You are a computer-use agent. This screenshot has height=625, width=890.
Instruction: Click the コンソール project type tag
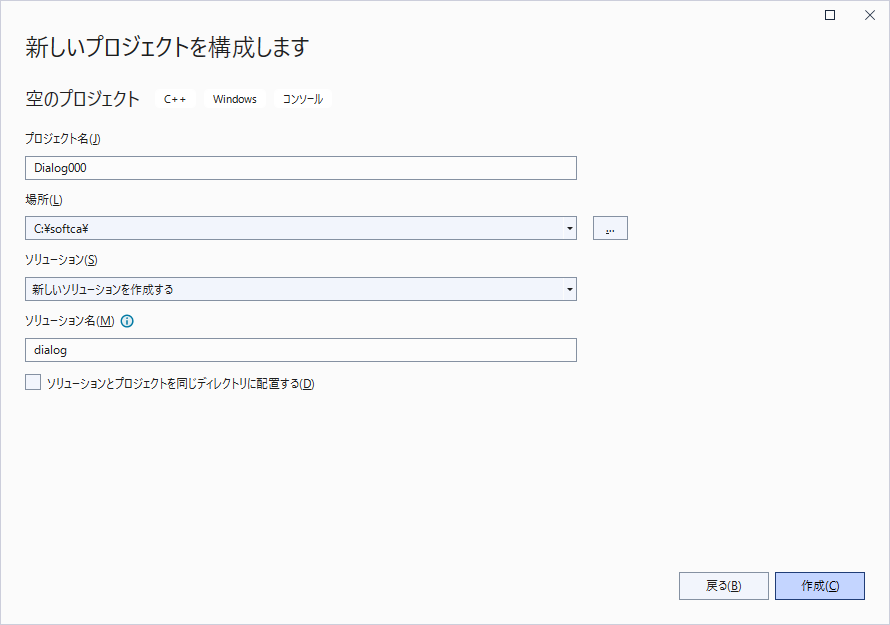302,99
